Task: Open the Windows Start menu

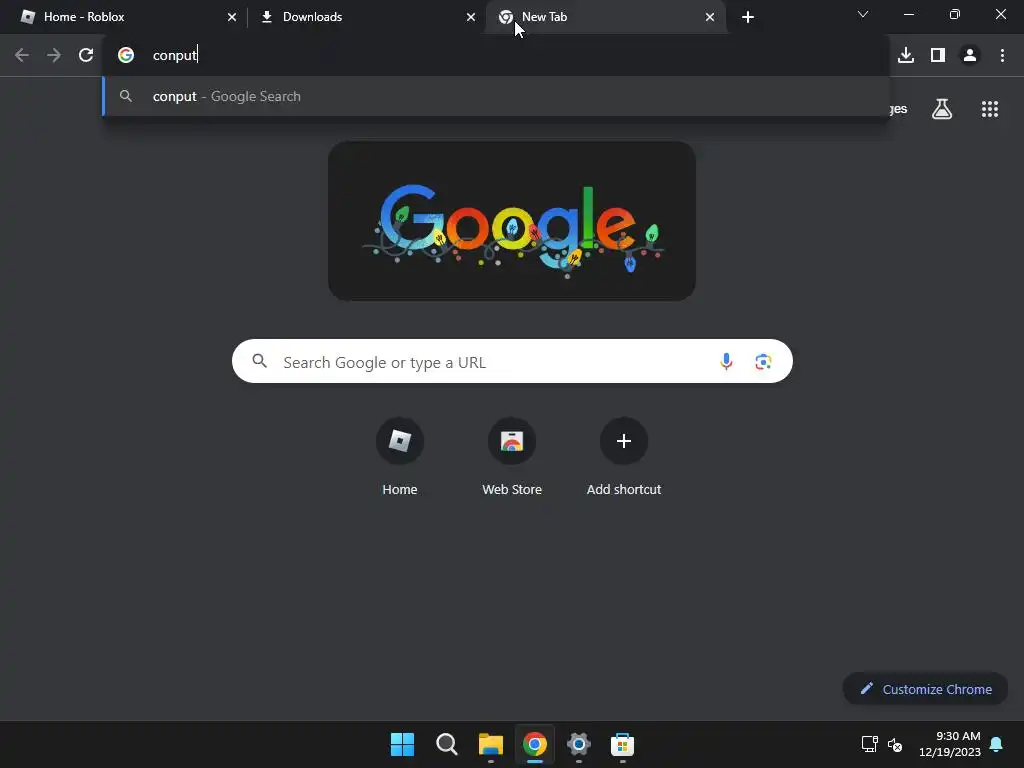Action: [402, 744]
